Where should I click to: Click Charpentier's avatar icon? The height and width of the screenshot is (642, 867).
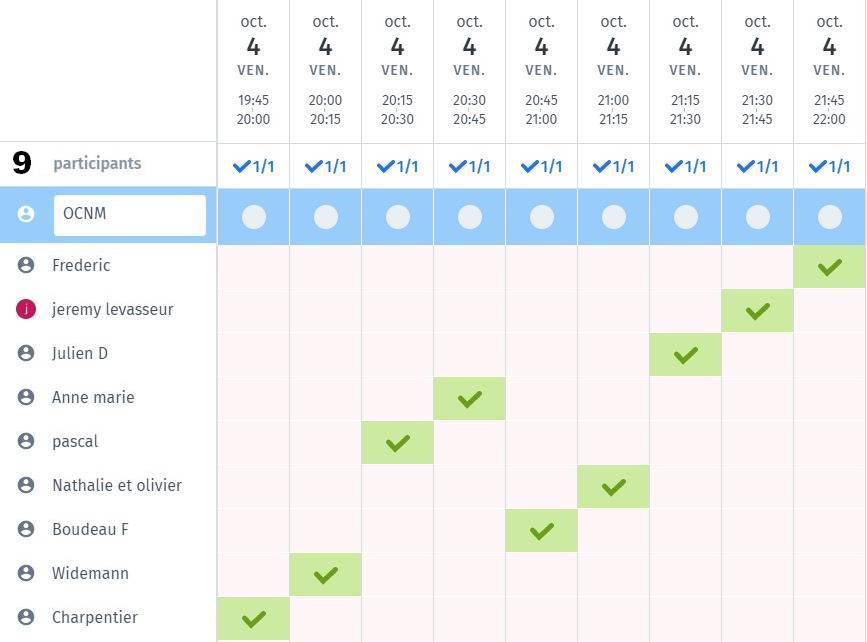[x=26, y=617]
